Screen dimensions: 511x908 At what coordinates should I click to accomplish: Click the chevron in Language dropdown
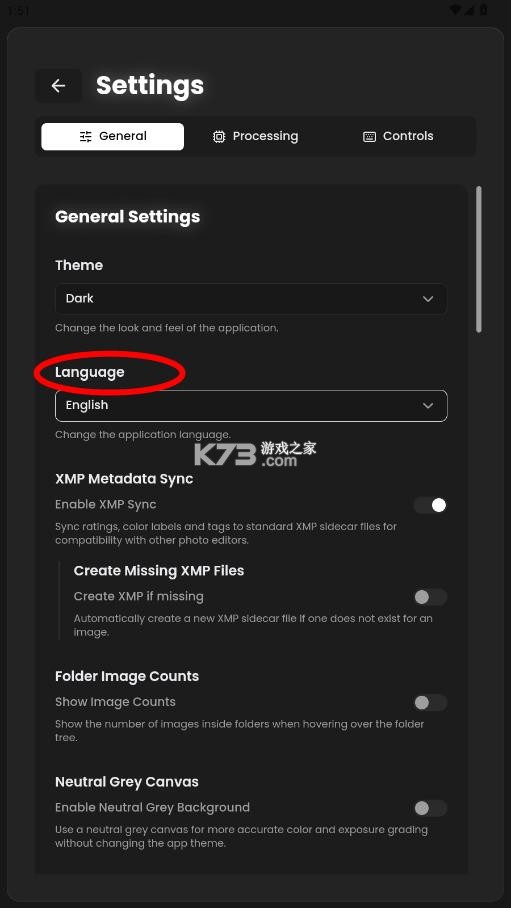pyautogui.click(x=428, y=405)
